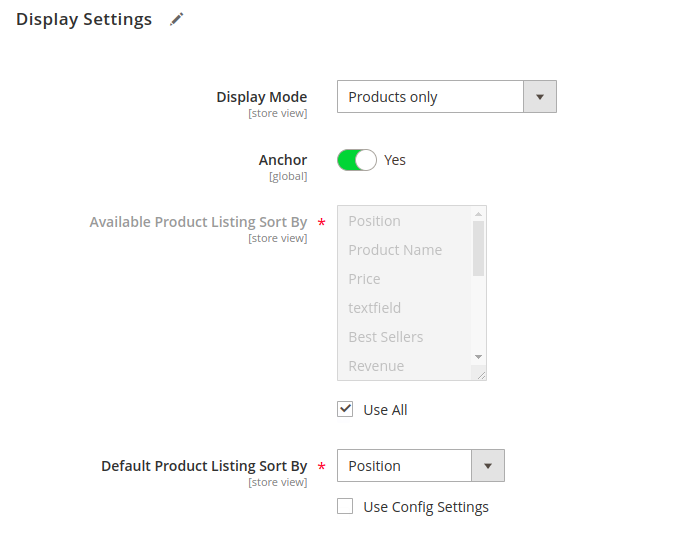This screenshot has height=533, width=695.
Task: Click the Display Settings section heading
Action: coord(84,19)
